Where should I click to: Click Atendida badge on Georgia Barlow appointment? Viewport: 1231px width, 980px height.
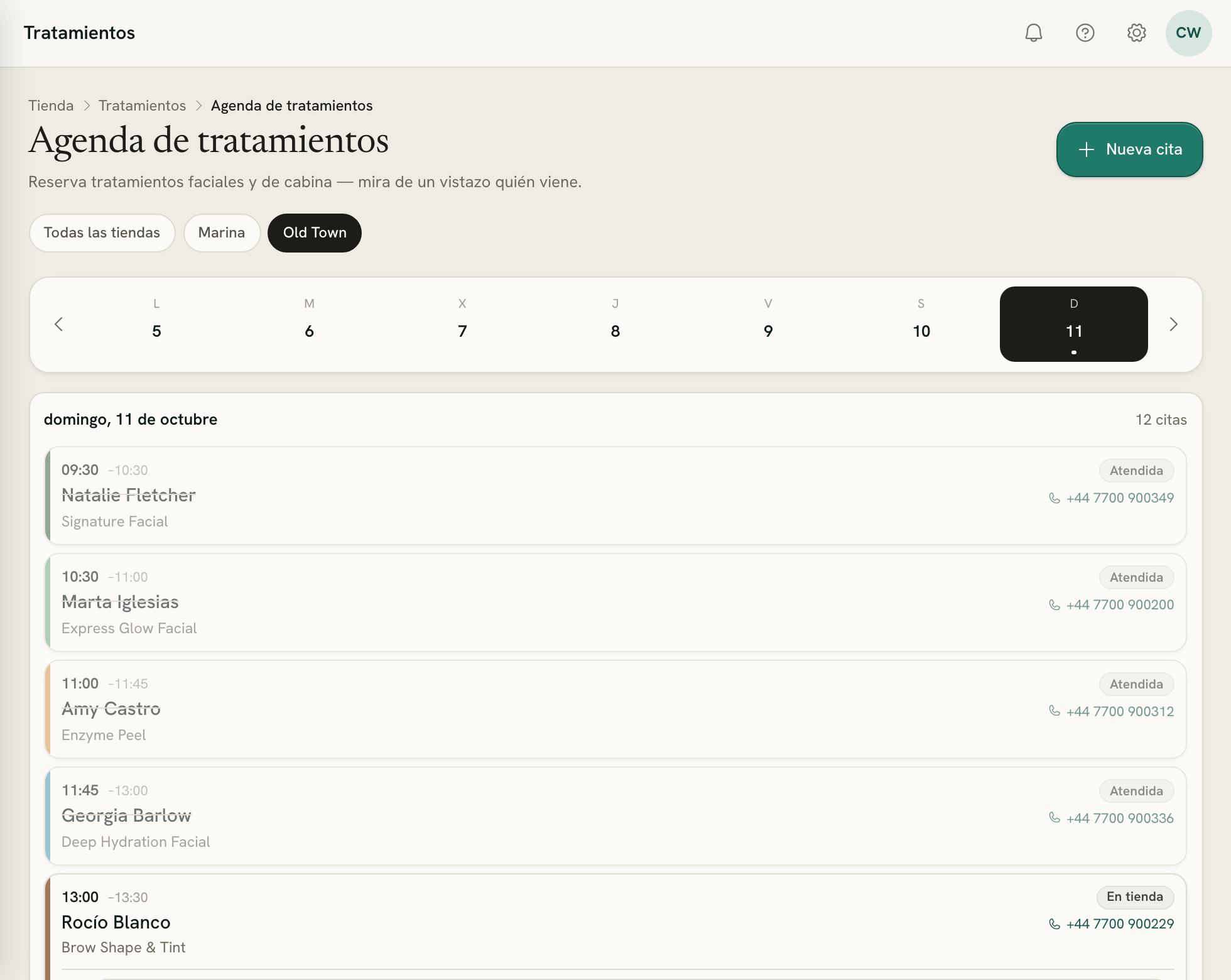click(1136, 791)
